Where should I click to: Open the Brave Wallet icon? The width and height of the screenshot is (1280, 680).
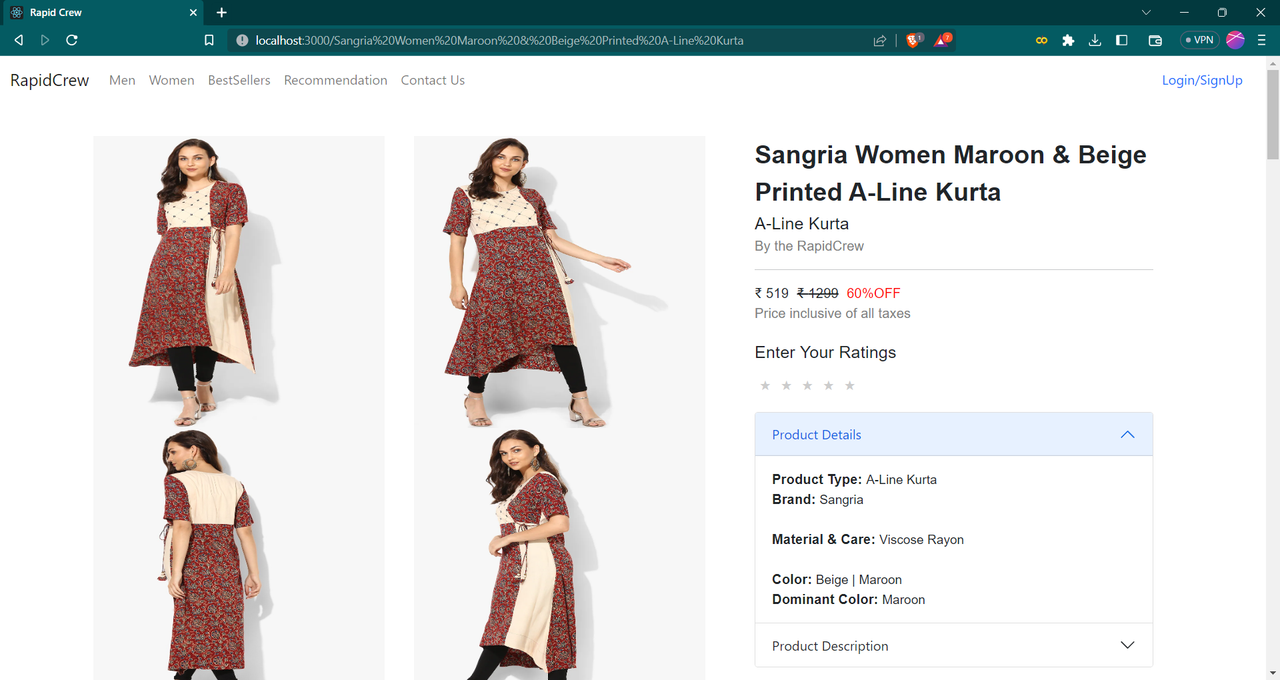point(1155,41)
